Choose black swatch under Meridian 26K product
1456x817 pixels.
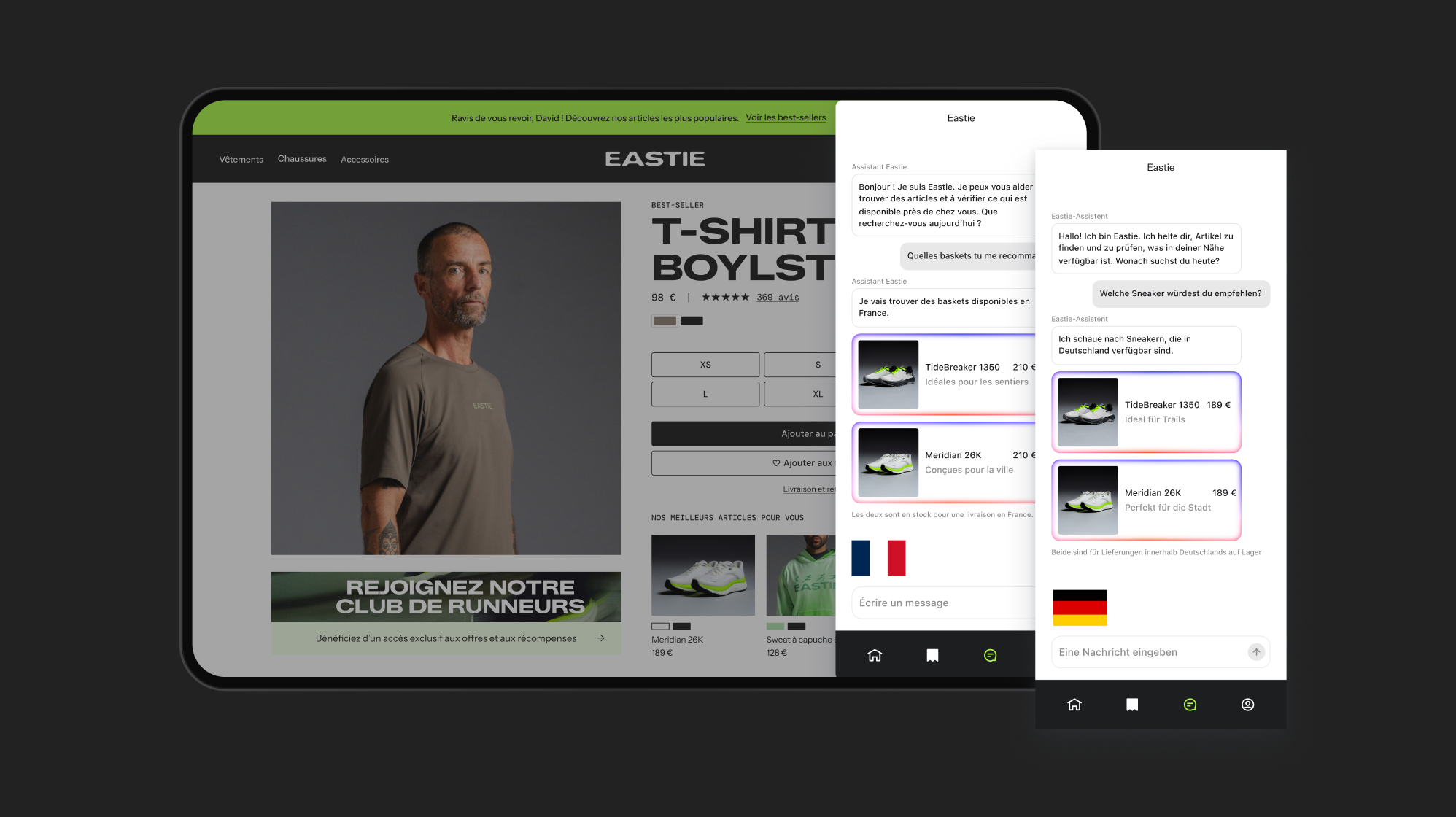[x=681, y=627]
